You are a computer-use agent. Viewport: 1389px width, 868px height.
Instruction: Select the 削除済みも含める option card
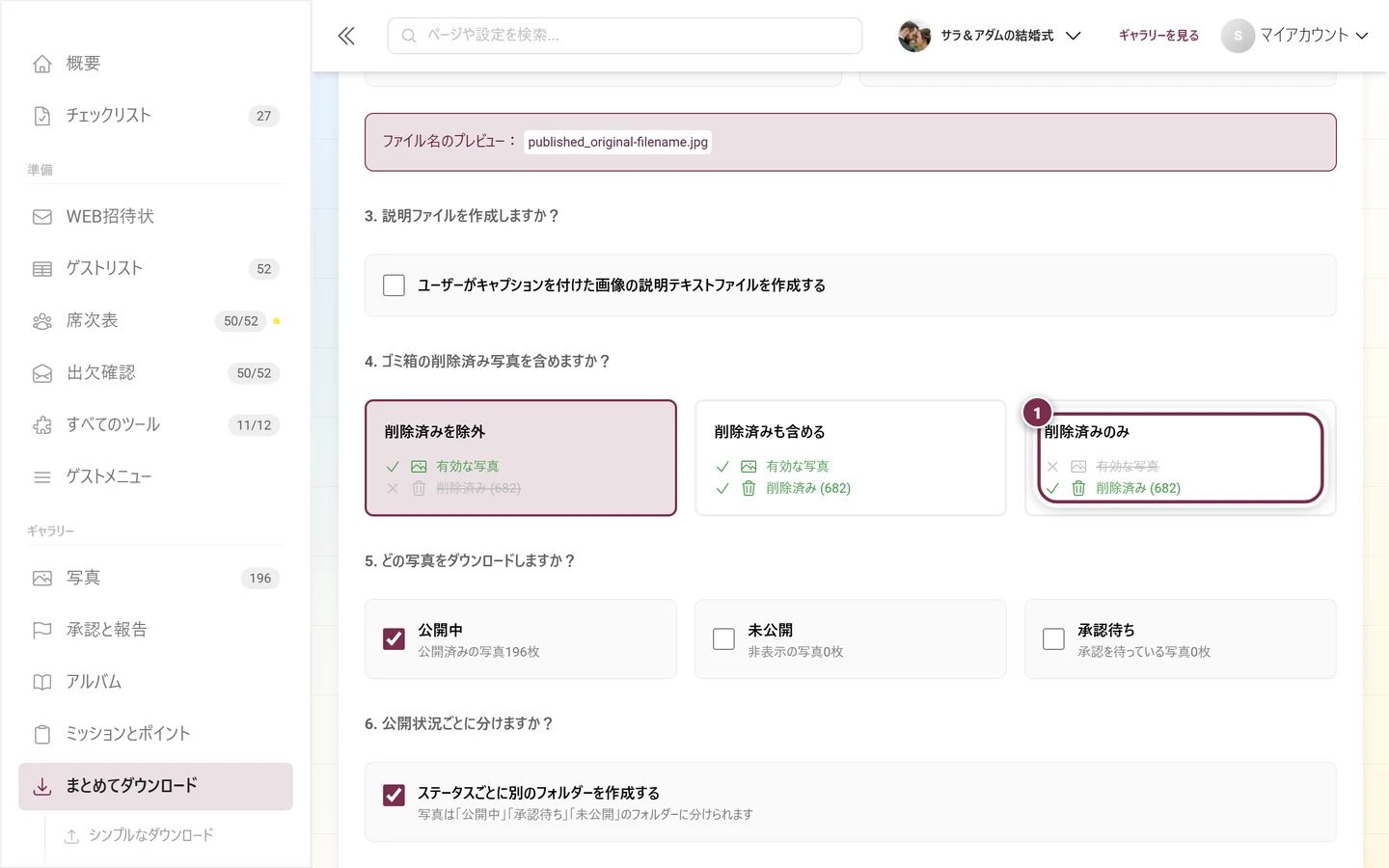point(851,458)
